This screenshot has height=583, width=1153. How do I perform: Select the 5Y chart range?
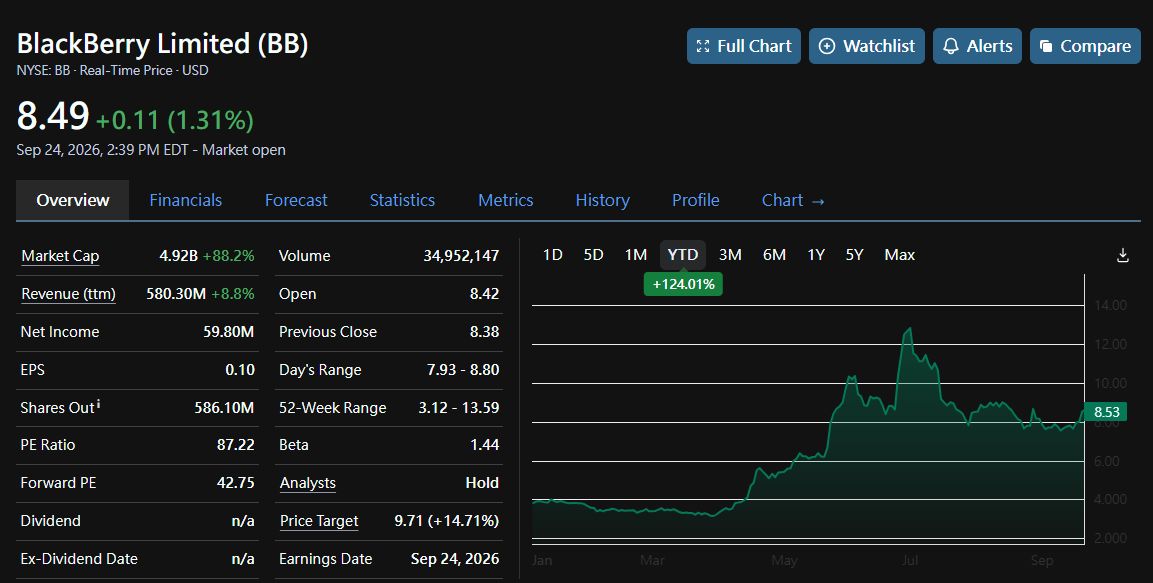pyautogui.click(x=854, y=254)
